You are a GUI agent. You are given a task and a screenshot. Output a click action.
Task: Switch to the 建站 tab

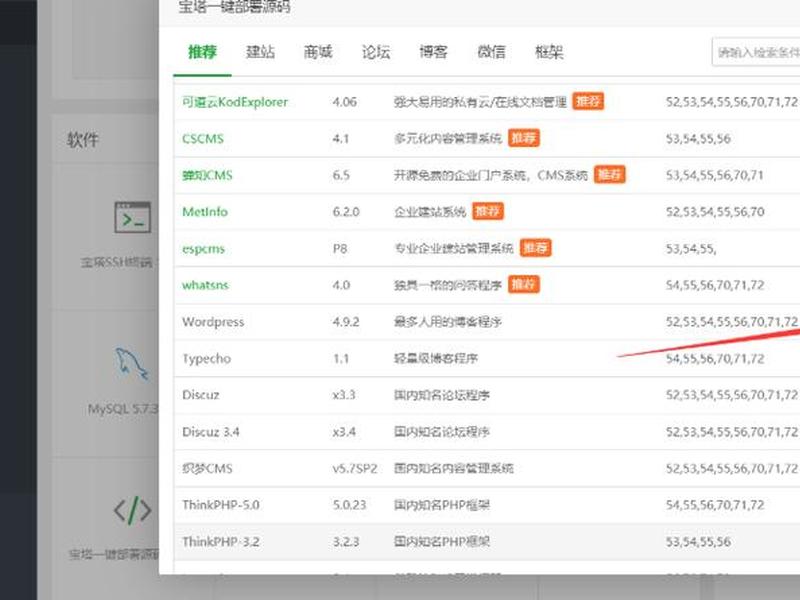coord(260,52)
